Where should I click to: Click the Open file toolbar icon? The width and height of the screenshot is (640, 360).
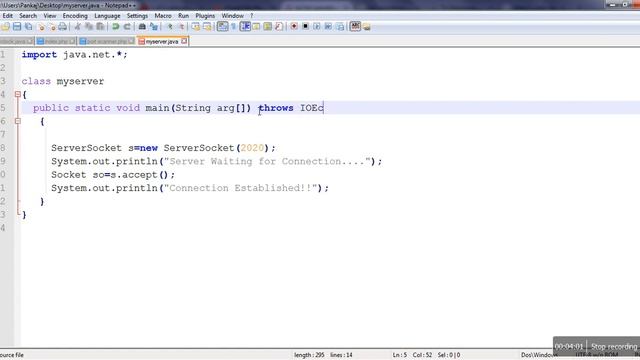point(6,27)
